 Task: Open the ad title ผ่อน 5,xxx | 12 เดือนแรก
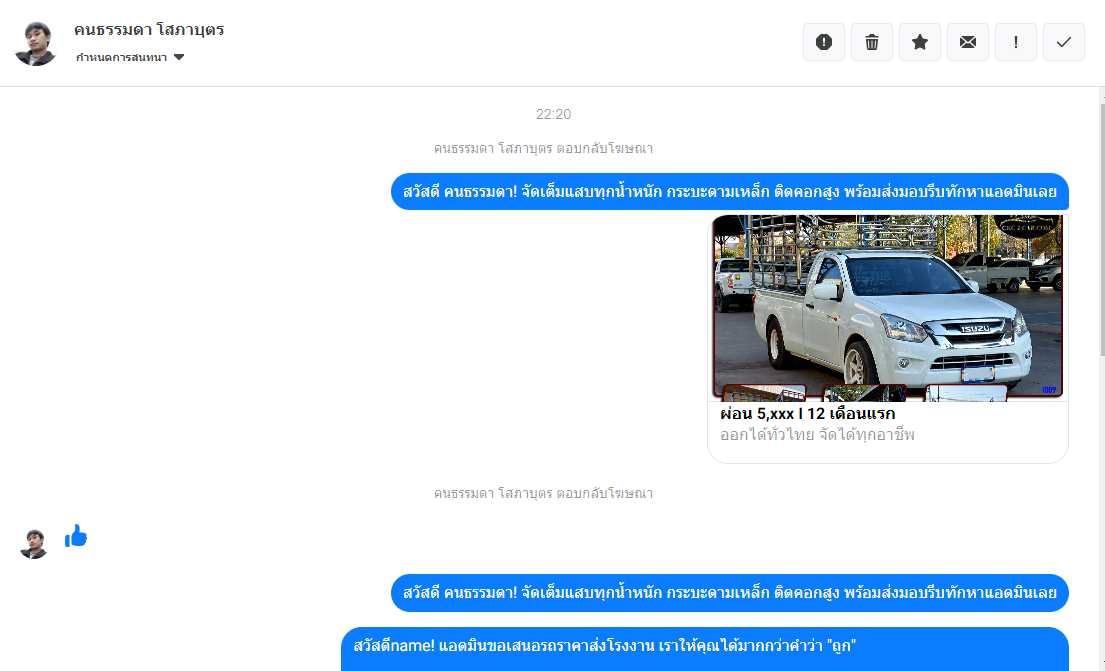tap(807, 414)
